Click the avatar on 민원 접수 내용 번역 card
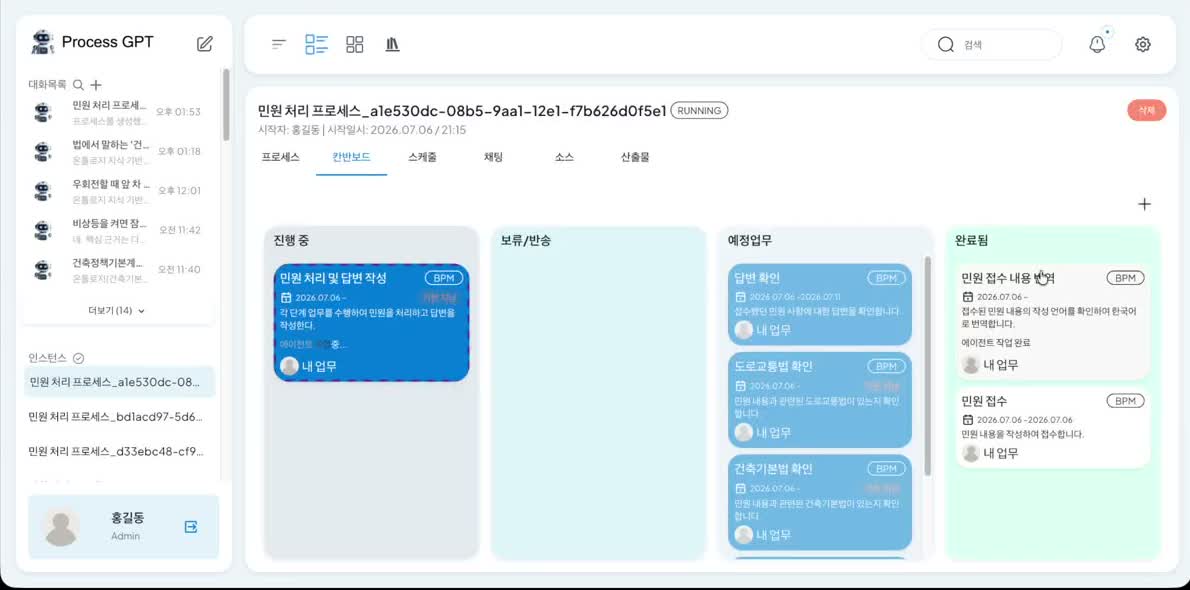 (971, 364)
